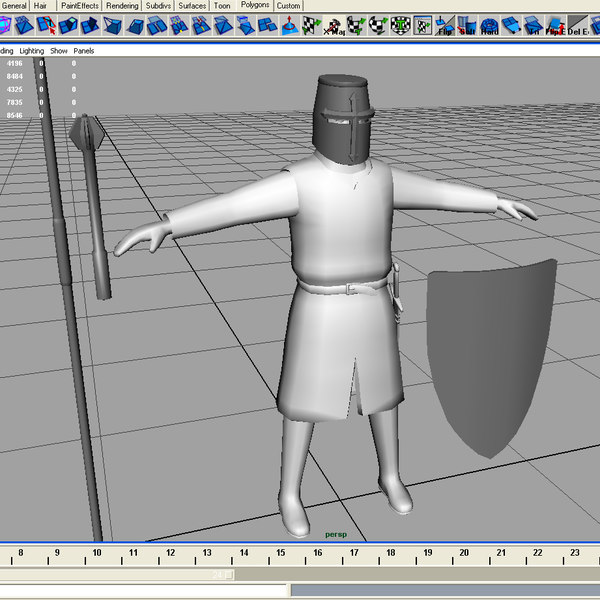This screenshot has width=600, height=600.
Task: Click the Tri triangulate shelf icon
Action: coord(533,26)
